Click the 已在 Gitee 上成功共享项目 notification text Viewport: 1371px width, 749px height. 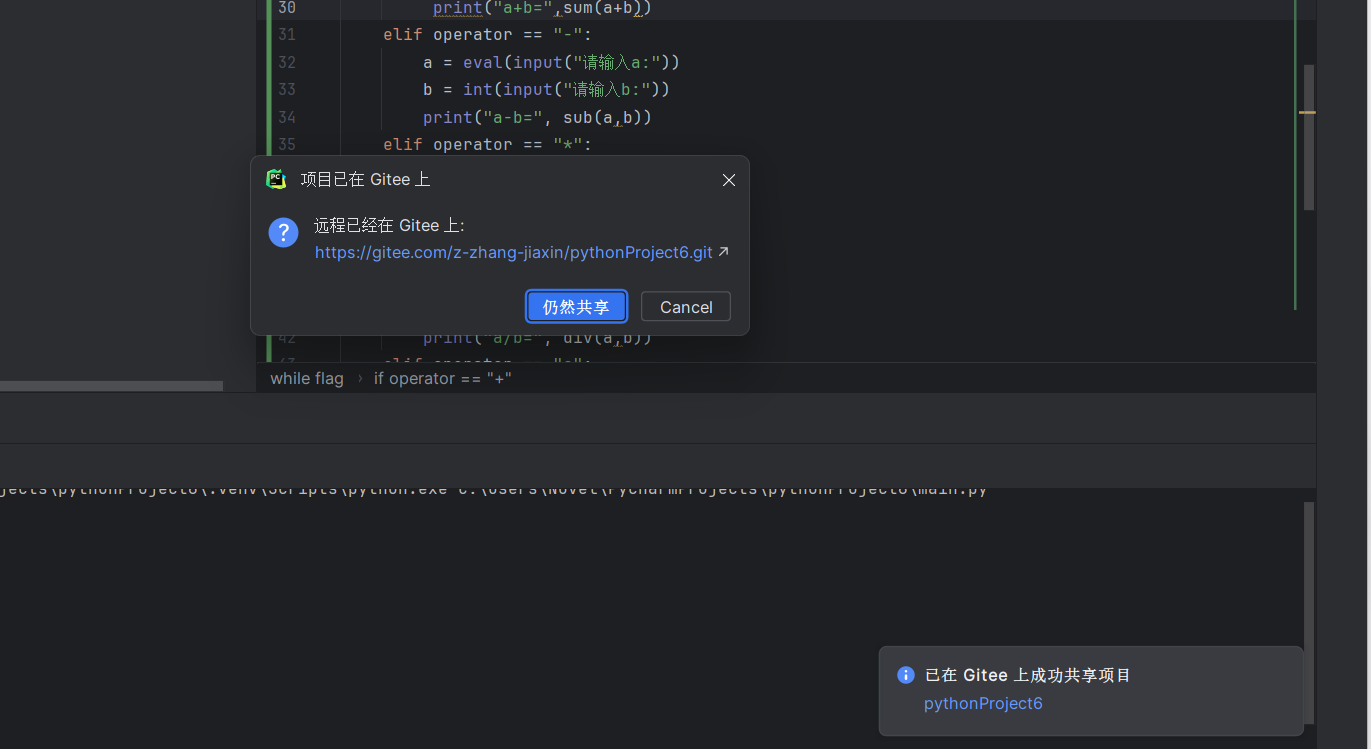[1028, 675]
